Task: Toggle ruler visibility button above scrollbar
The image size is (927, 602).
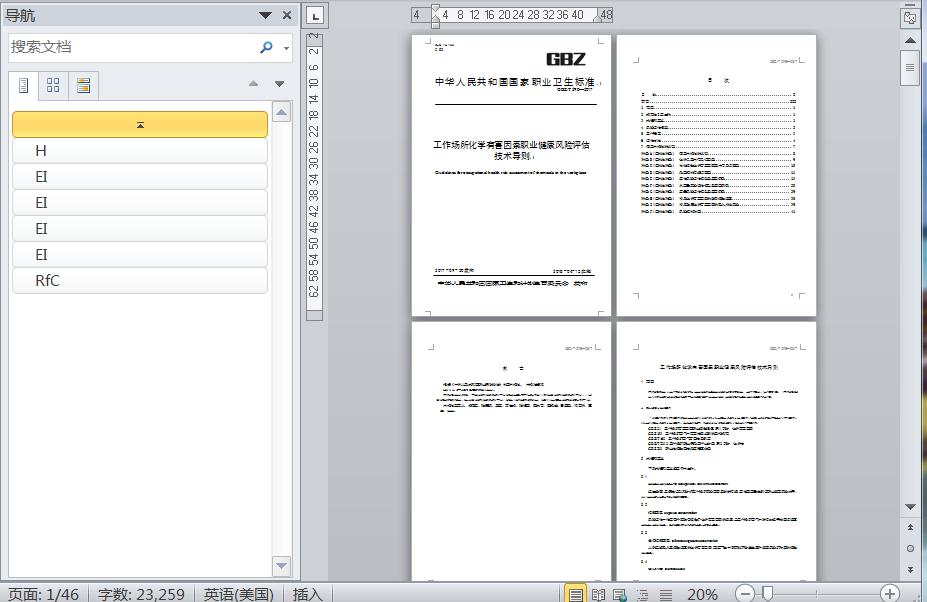Action: pos(910,17)
